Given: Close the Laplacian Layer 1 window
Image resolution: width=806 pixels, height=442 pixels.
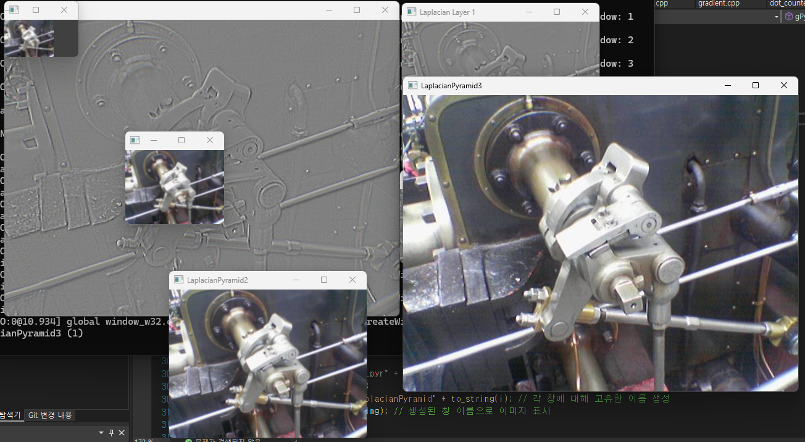Looking at the screenshot, I should click(x=585, y=12).
